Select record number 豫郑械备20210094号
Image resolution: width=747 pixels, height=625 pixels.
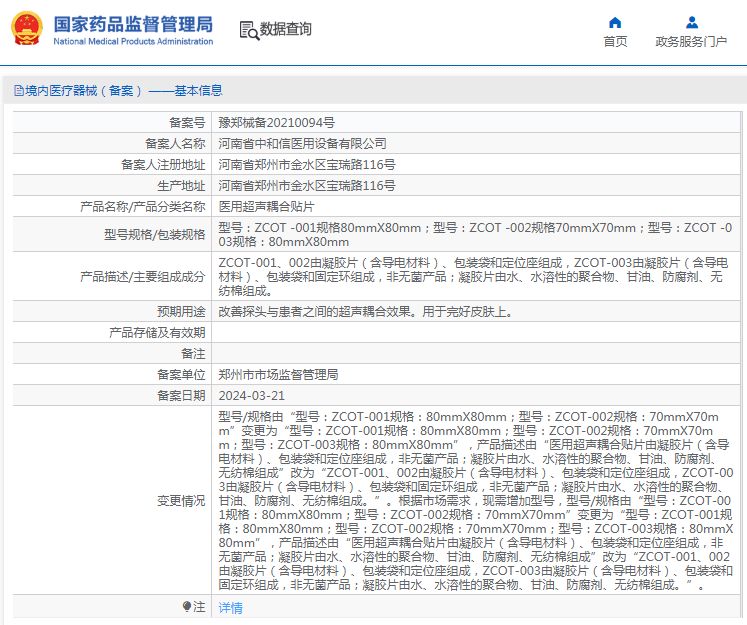(276, 122)
